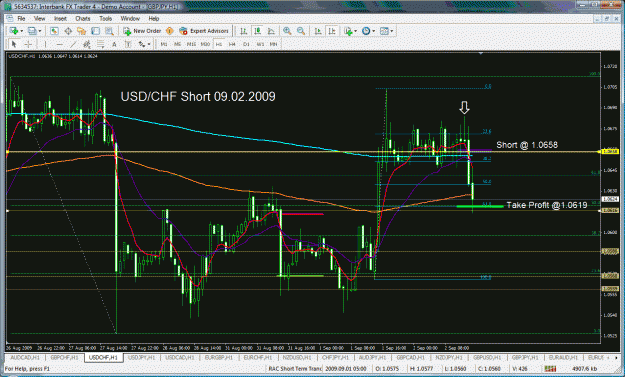The image size is (625, 377).
Task: Select the Horizontal Line drawing tool
Action: pyautogui.click(x=59, y=44)
